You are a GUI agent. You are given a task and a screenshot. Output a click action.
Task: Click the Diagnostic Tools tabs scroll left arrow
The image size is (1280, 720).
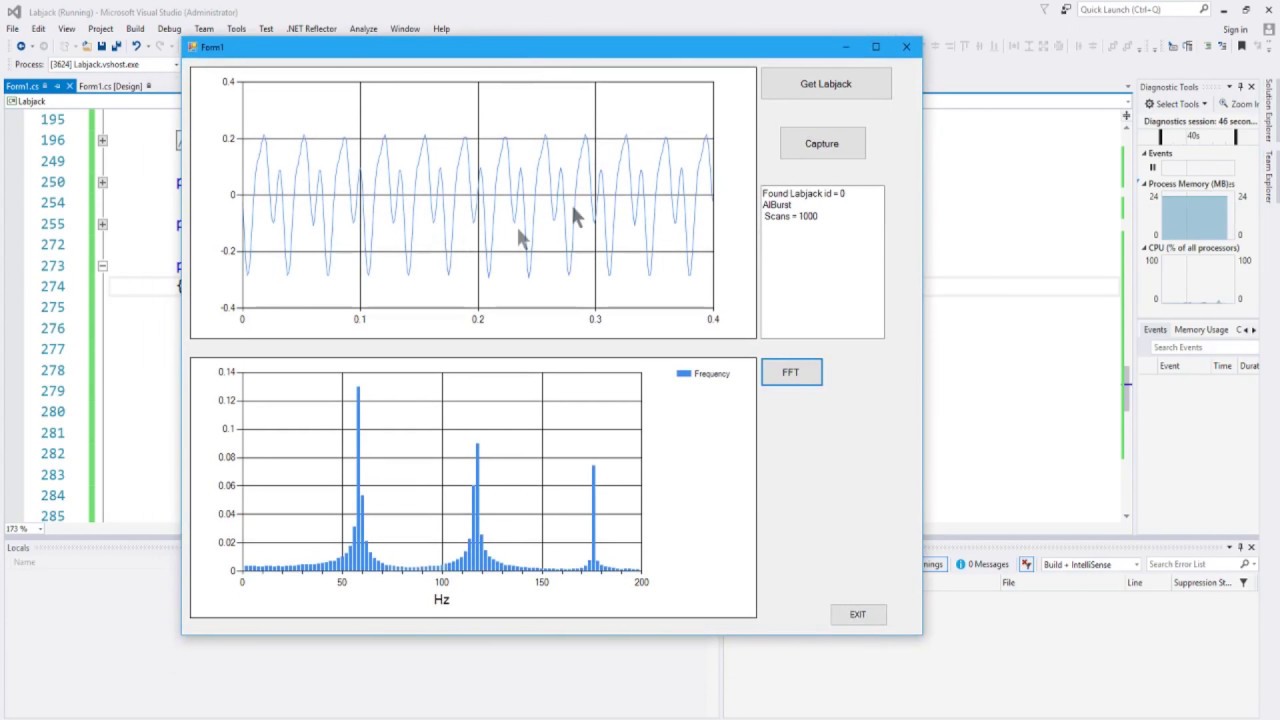coord(1246,329)
